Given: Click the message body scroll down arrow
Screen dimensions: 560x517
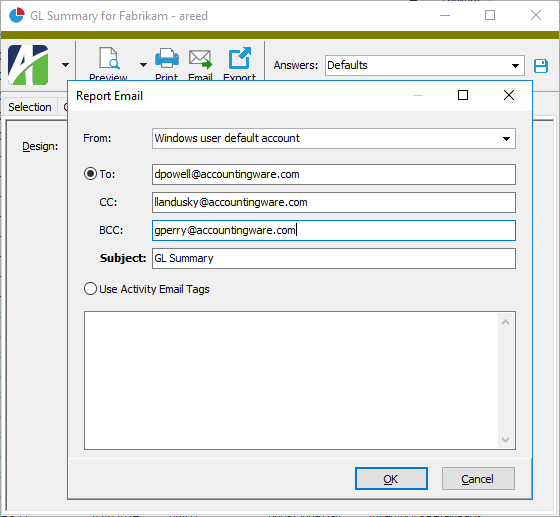Looking at the screenshot, I should coord(505,440).
